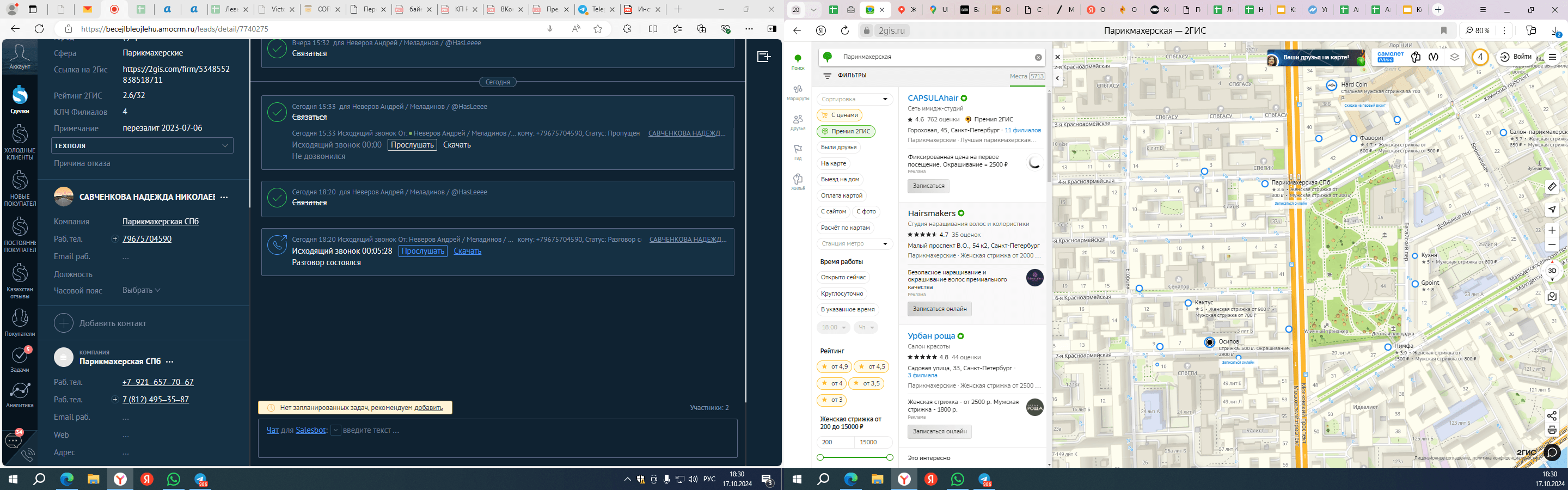This screenshot has width=1568, height=490.
Task: Click the Маршруты icon in 2GIS
Action: point(798,93)
